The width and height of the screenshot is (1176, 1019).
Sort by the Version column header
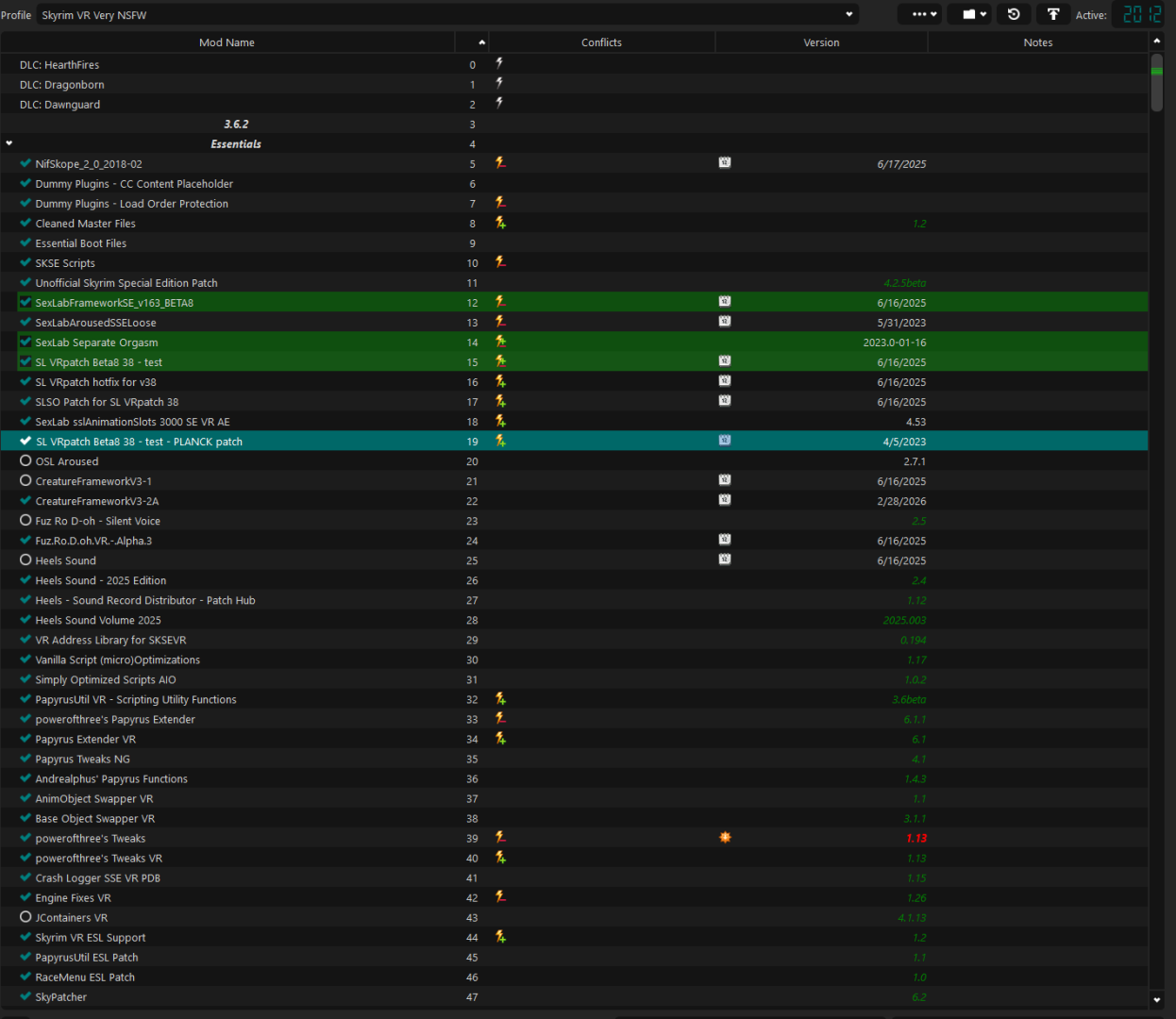click(x=821, y=42)
